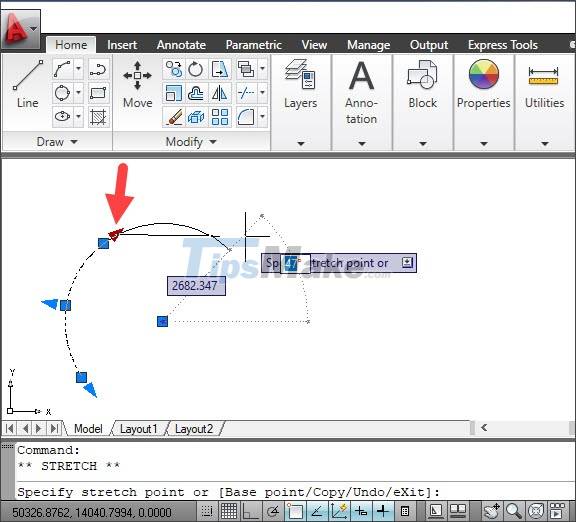Click the Rotate tool
Viewport: 576px width, 522px height.
click(x=196, y=69)
